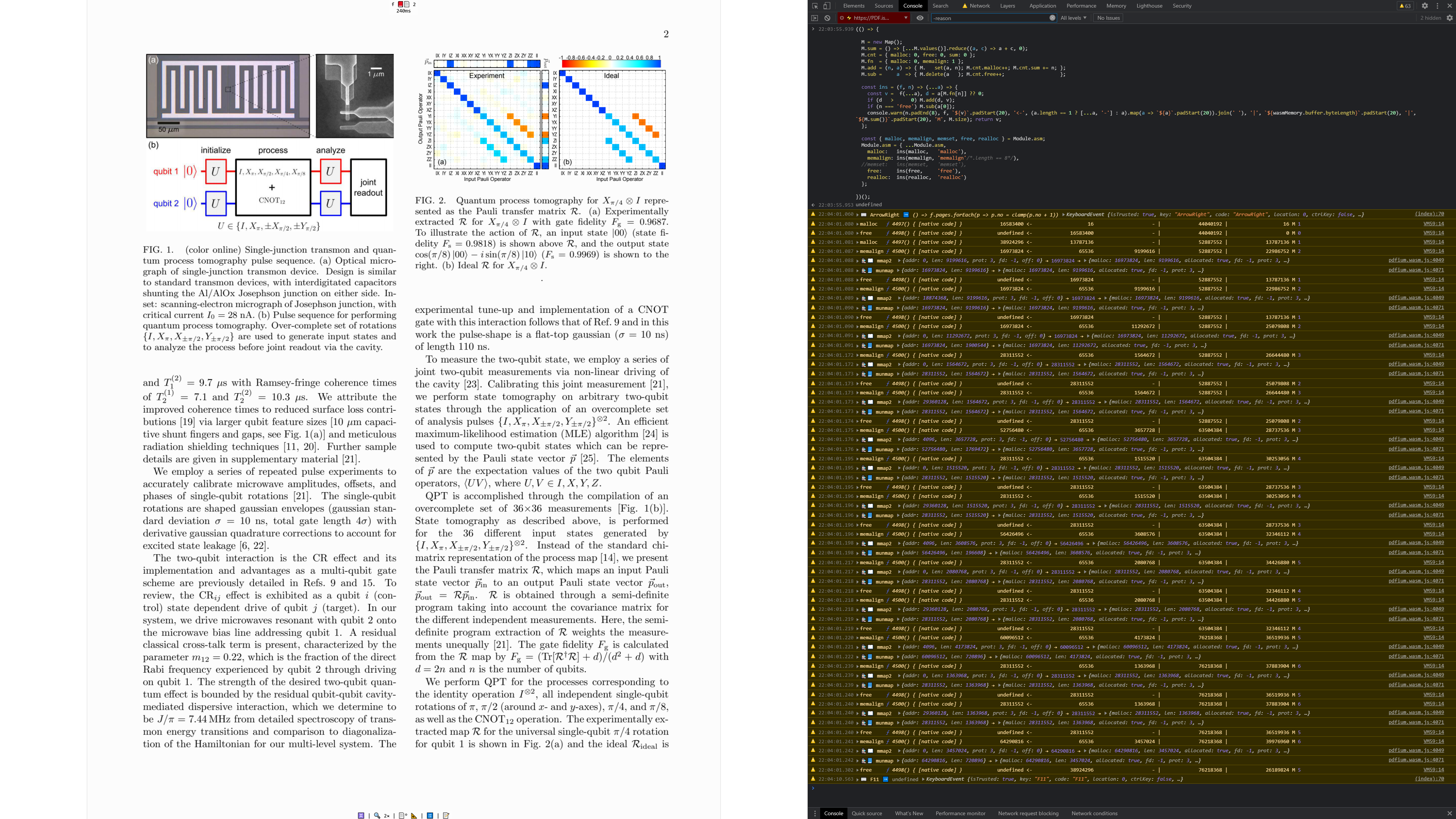
Task: Toggle the device toolbar icon
Action: pos(826,6)
